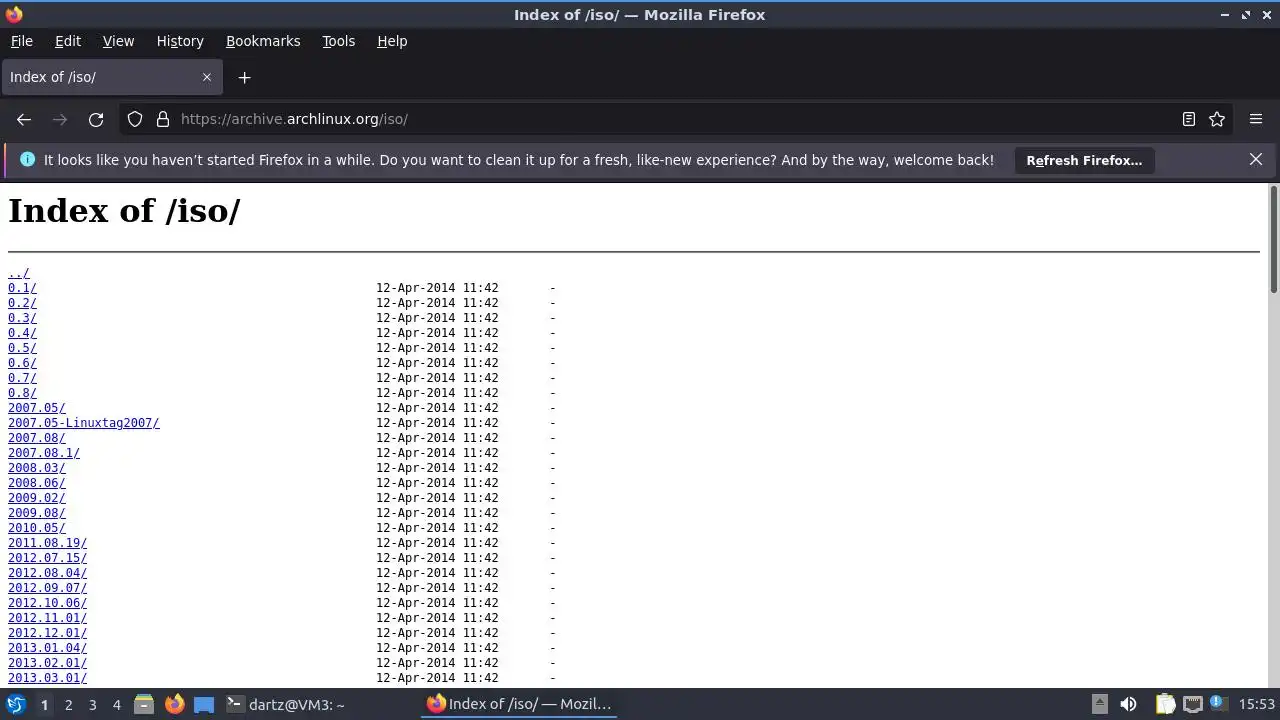Open the 0.5/ directory link
Screen dimensions: 1280x720
[x=22, y=348]
